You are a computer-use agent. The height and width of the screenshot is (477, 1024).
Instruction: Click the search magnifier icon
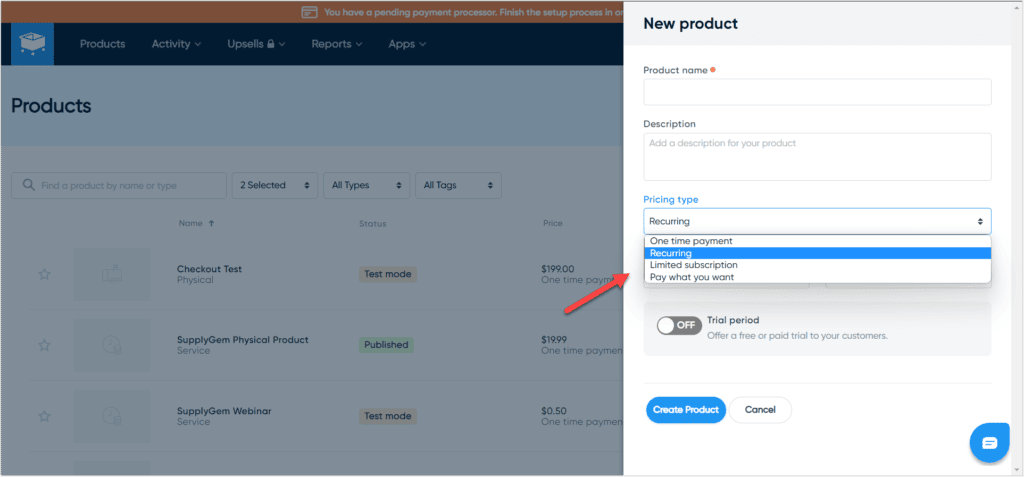point(28,185)
